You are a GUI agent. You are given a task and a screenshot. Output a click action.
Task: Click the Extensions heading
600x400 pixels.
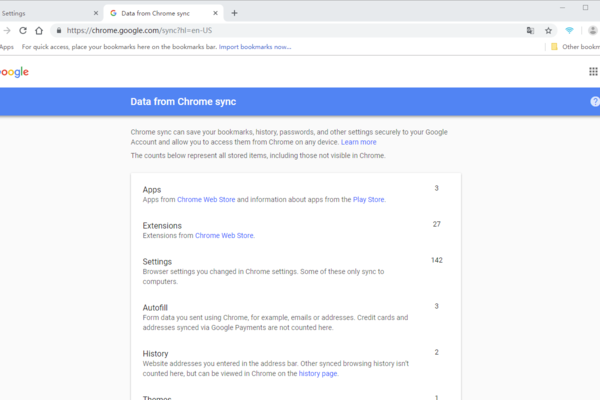(x=162, y=225)
